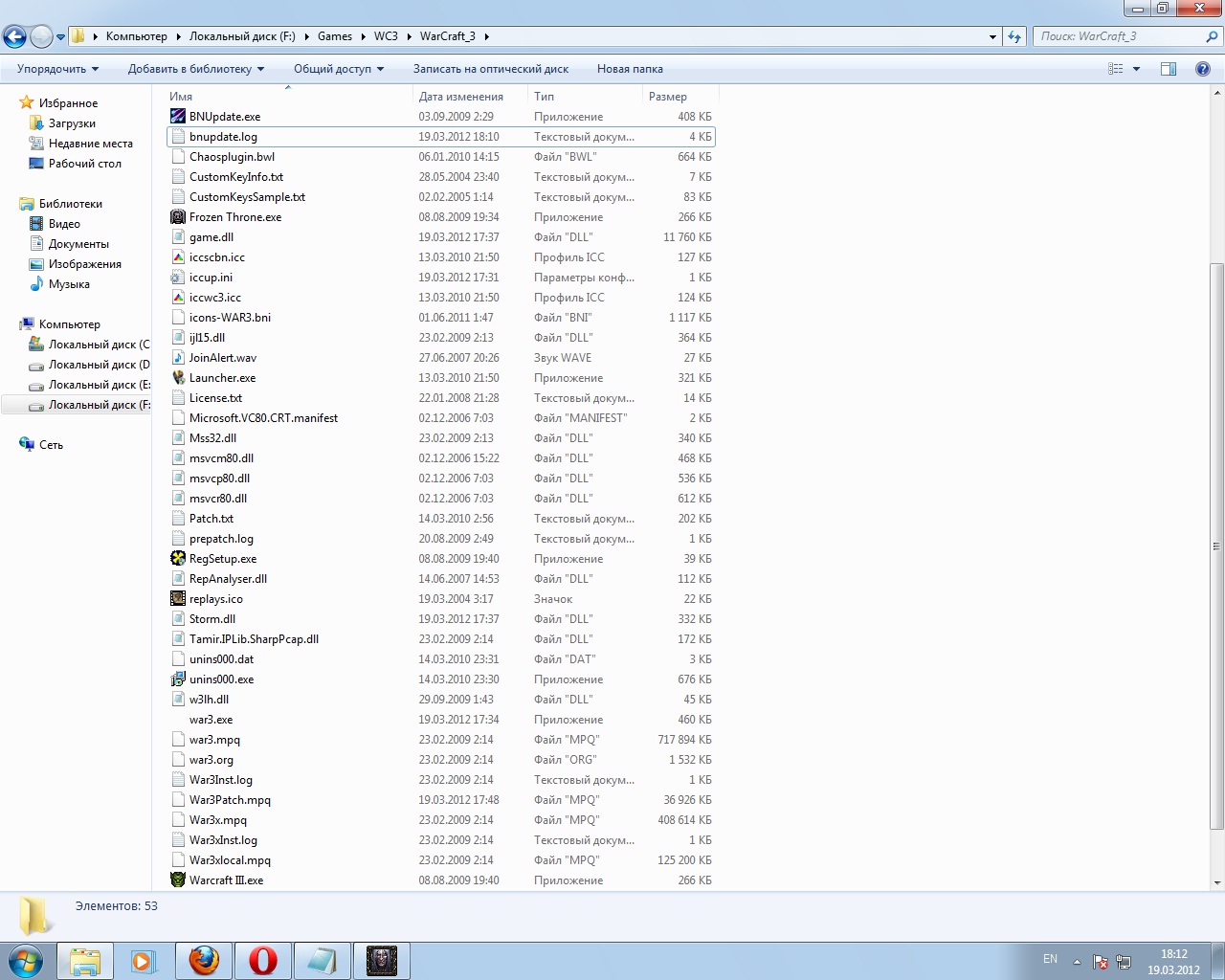Select Недавние места in navigation pane

(x=91, y=144)
